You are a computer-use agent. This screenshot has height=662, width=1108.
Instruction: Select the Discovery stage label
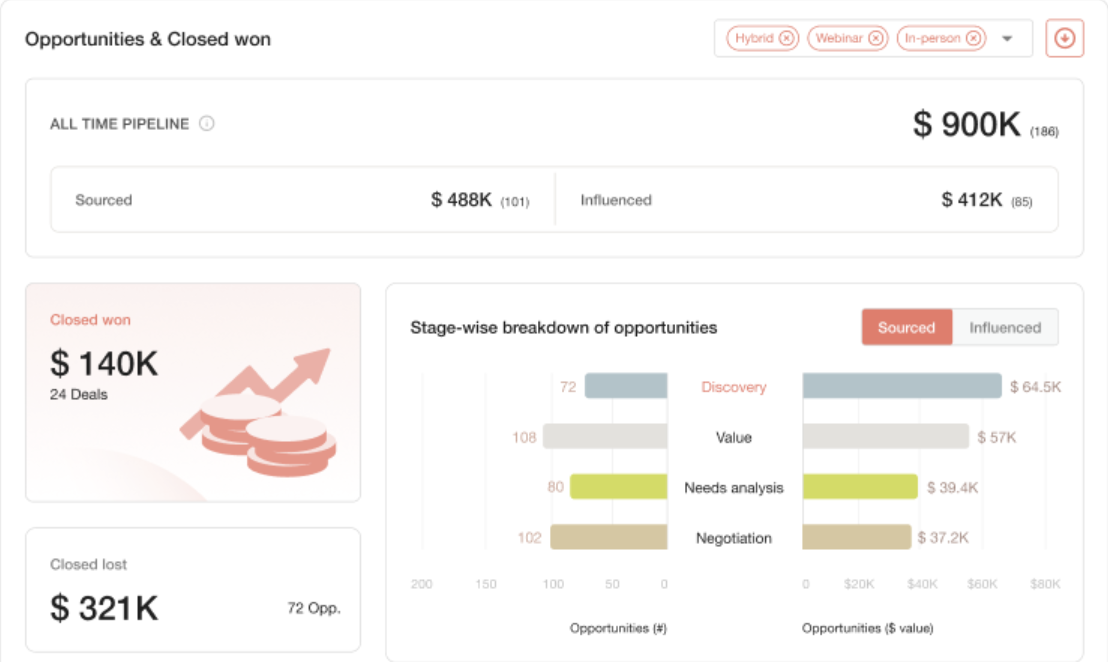pyautogui.click(x=733, y=387)
